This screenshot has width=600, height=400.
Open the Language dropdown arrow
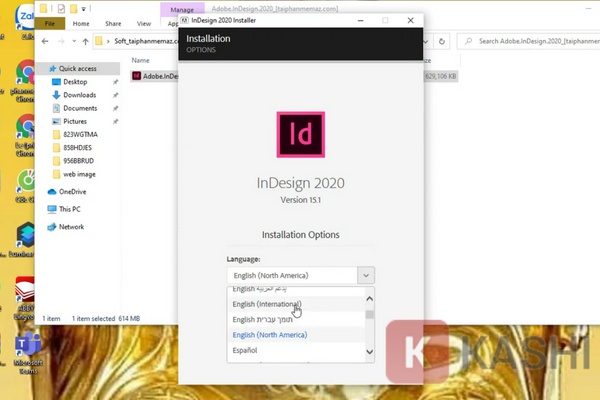tap(366, 275)
